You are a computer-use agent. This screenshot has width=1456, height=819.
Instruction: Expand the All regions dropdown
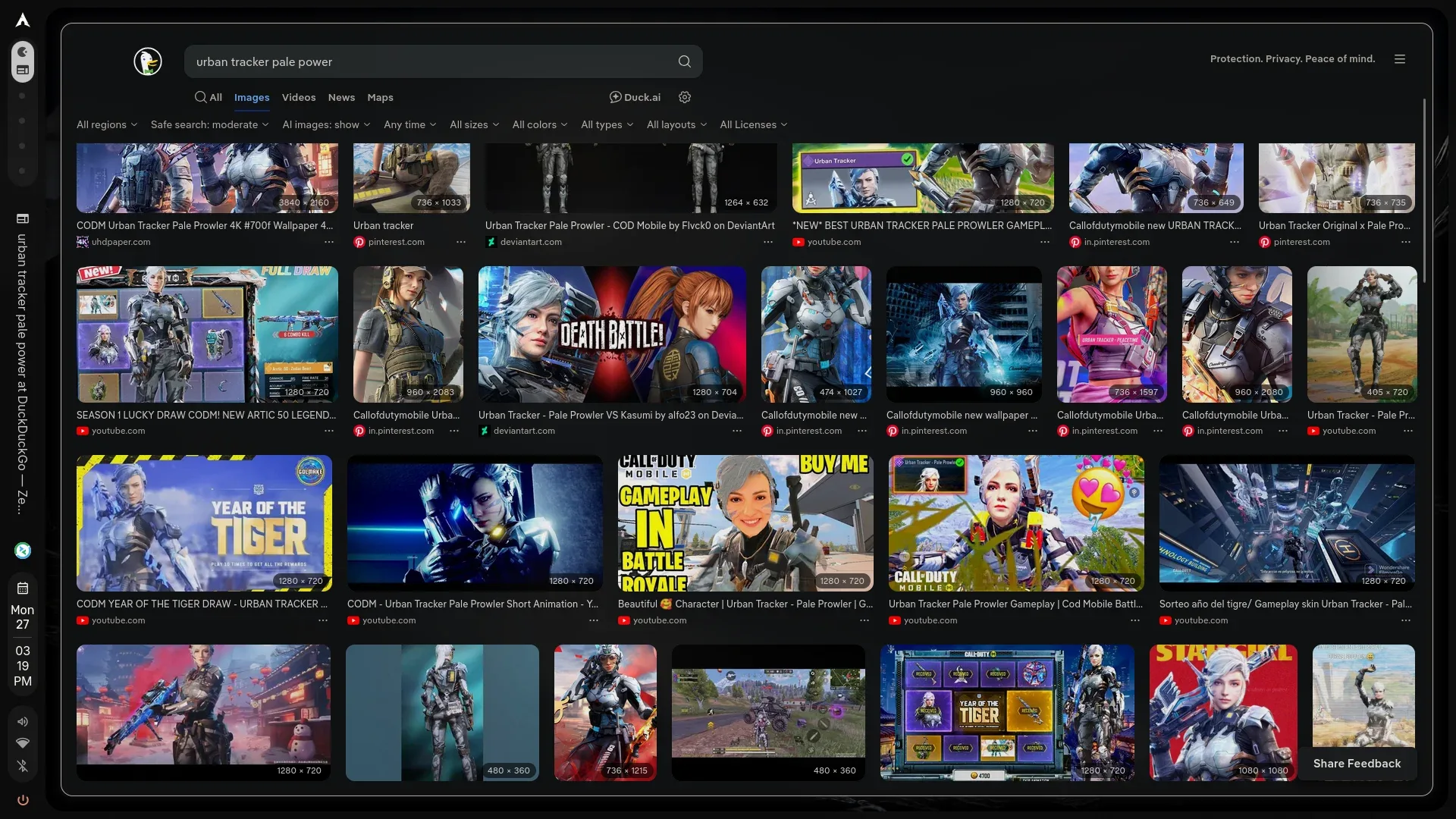pos(107,124)
